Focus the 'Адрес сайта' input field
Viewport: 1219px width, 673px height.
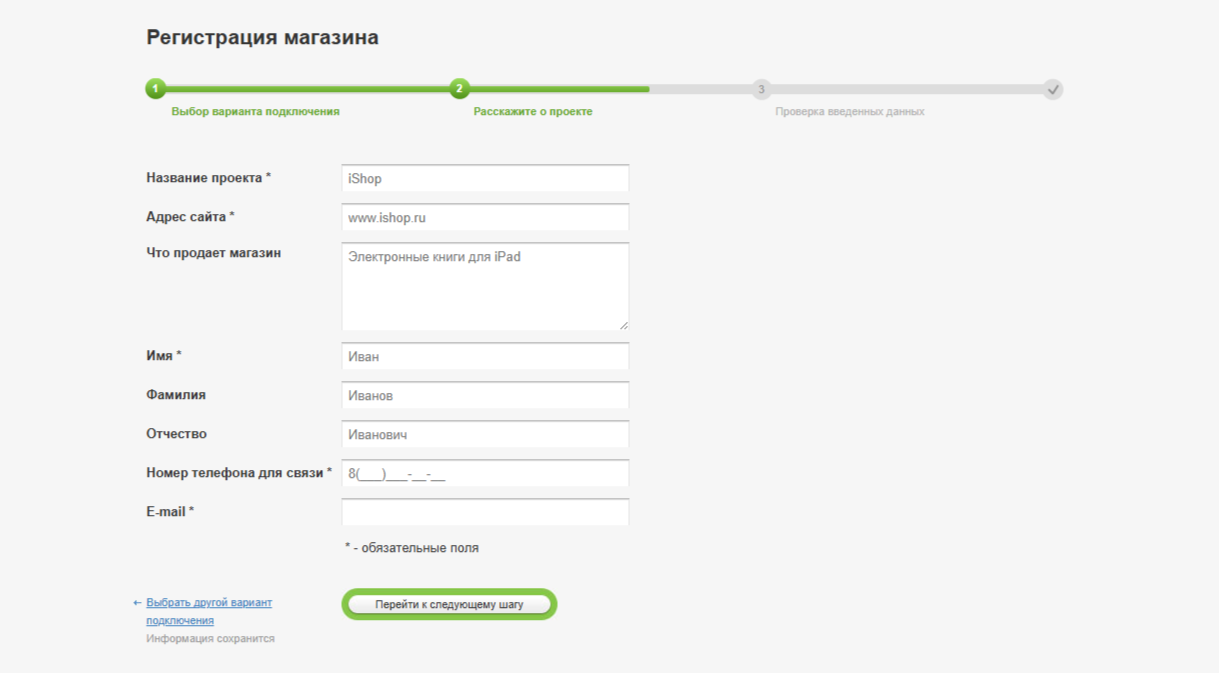[x=485, y=217]
